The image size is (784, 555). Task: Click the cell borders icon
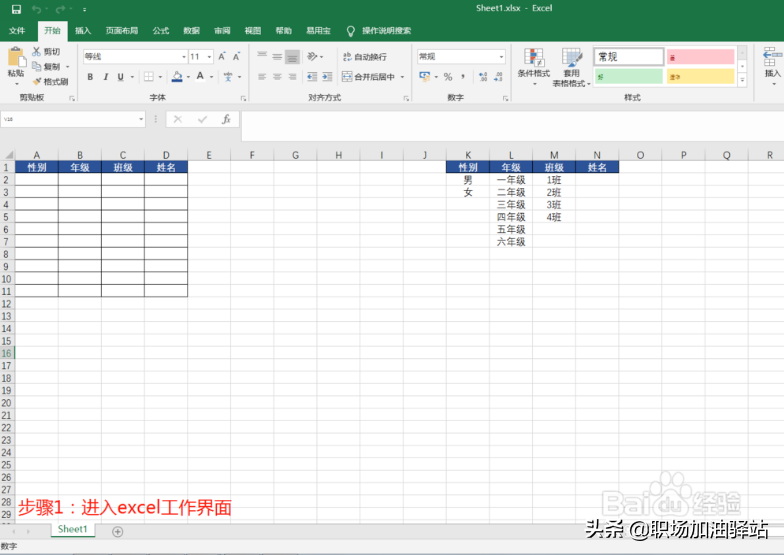coord(148,76)
